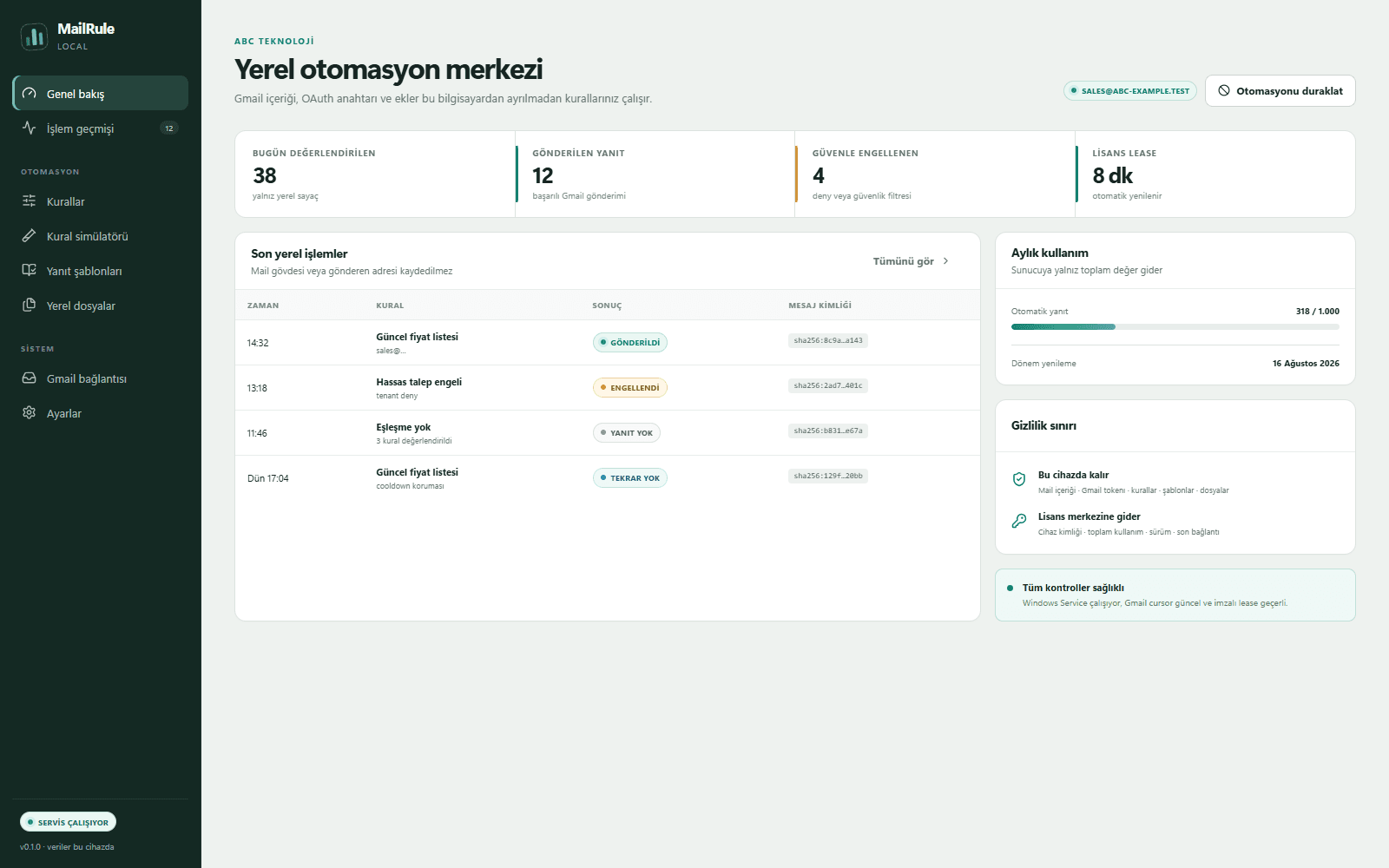Click the İşlem geçmişi count badge

coord(169,128)
